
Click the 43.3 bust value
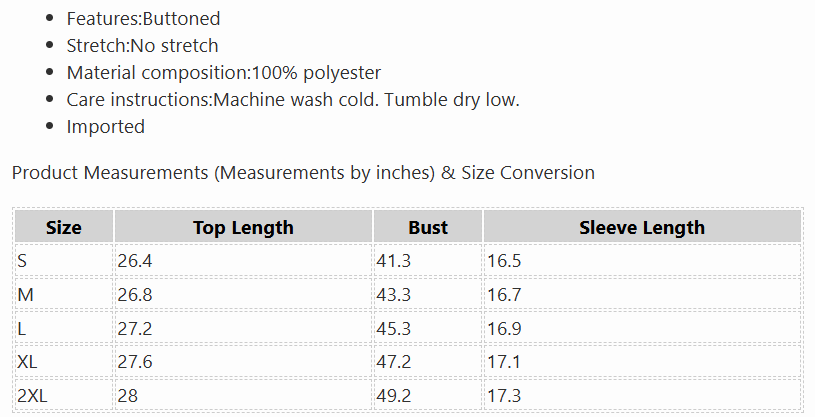pyautogui.click(x=393, y=295)
